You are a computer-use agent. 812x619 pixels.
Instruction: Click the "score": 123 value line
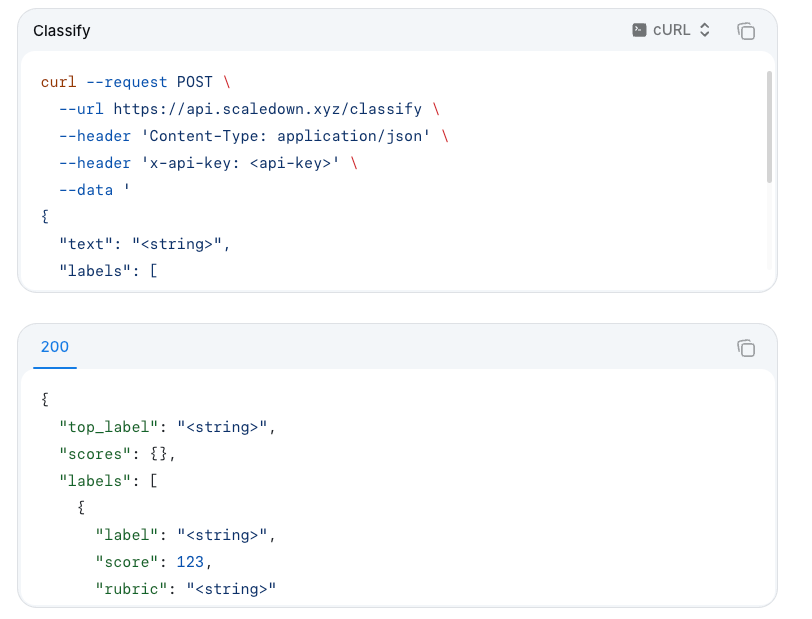point(154,562)
